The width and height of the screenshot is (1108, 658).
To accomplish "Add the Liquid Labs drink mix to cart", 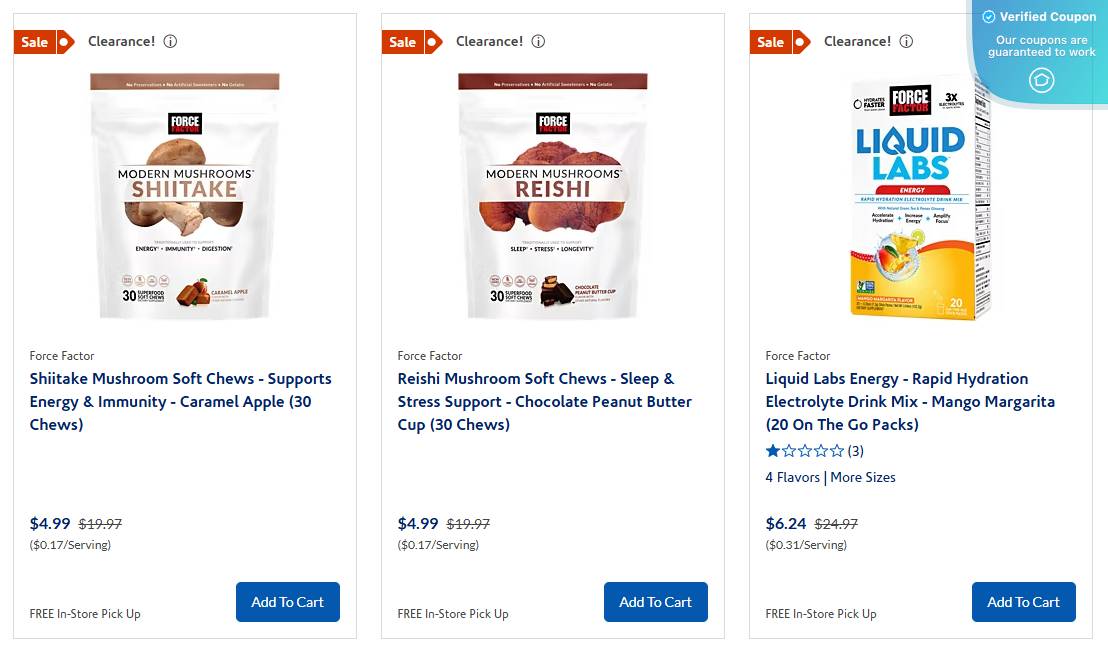I will point(1023,602).
